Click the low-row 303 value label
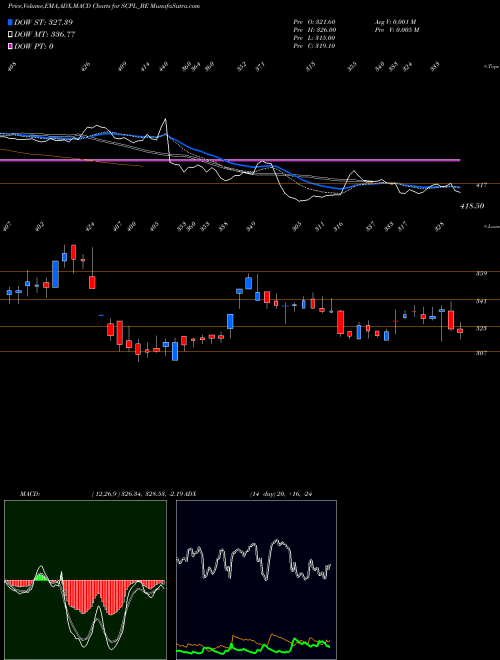This screenshot has width=500, height=660. 297,227
